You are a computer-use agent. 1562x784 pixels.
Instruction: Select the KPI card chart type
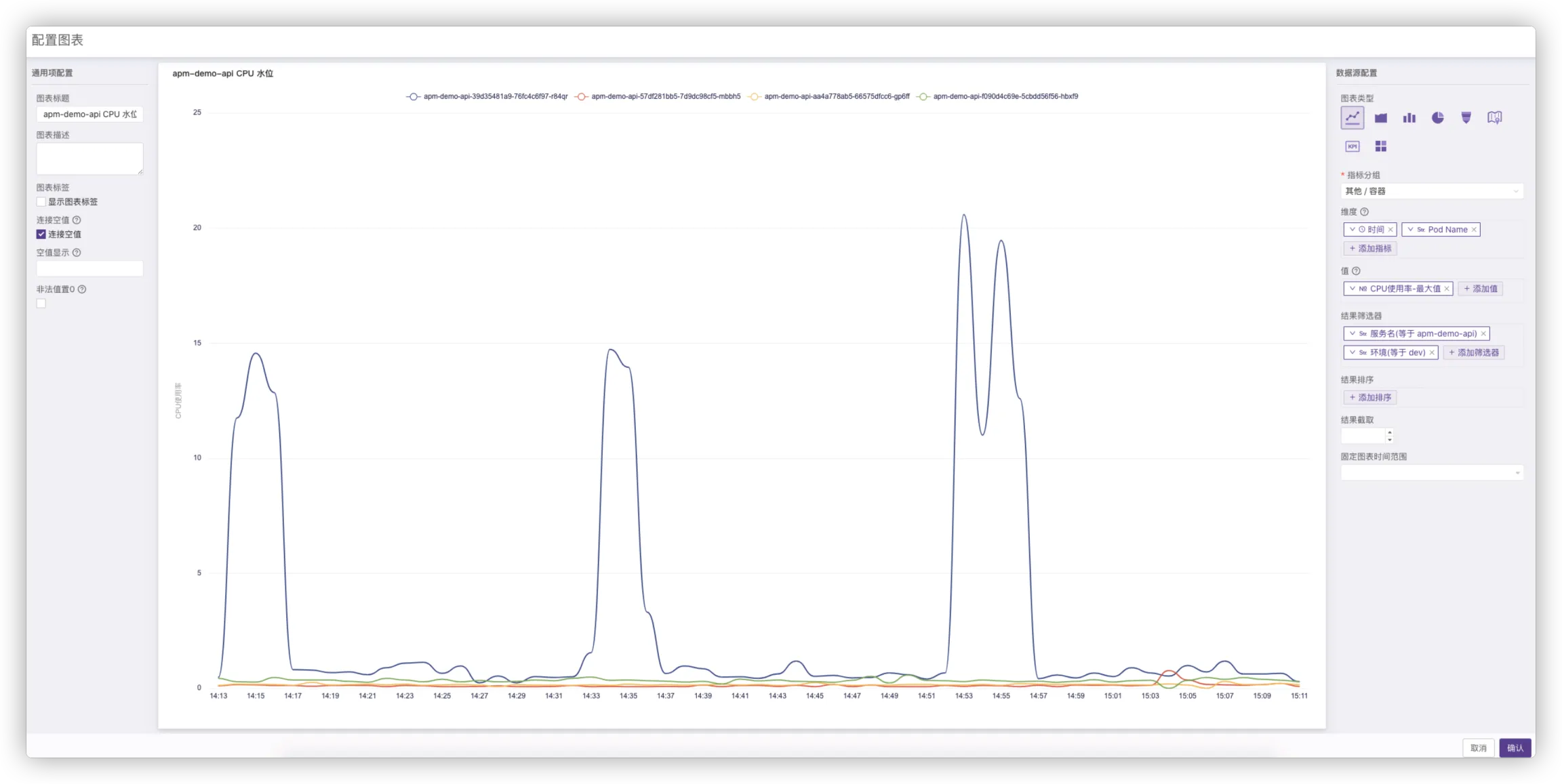click(x=1353, y=146)
